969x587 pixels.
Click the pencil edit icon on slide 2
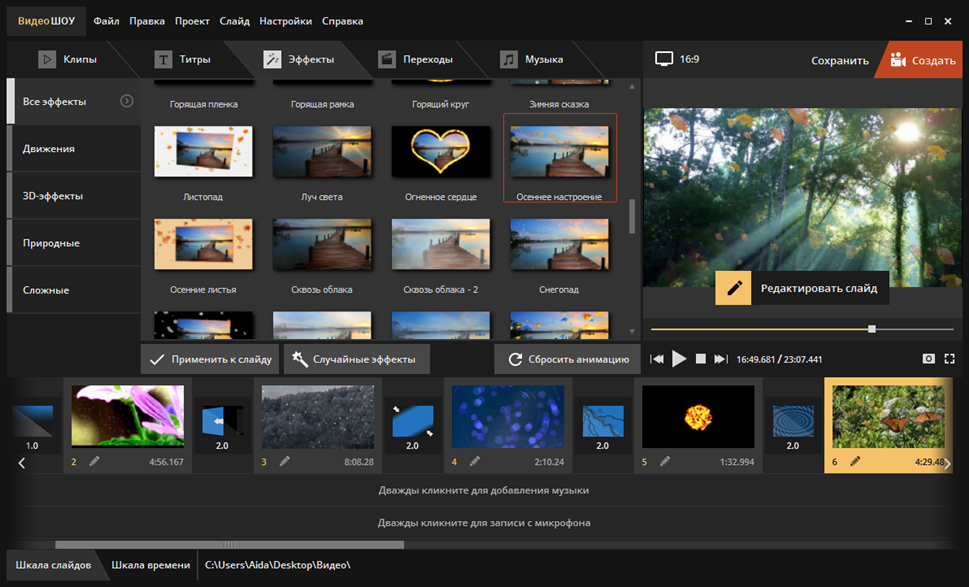pyautogui.click(x=94, y=461)
